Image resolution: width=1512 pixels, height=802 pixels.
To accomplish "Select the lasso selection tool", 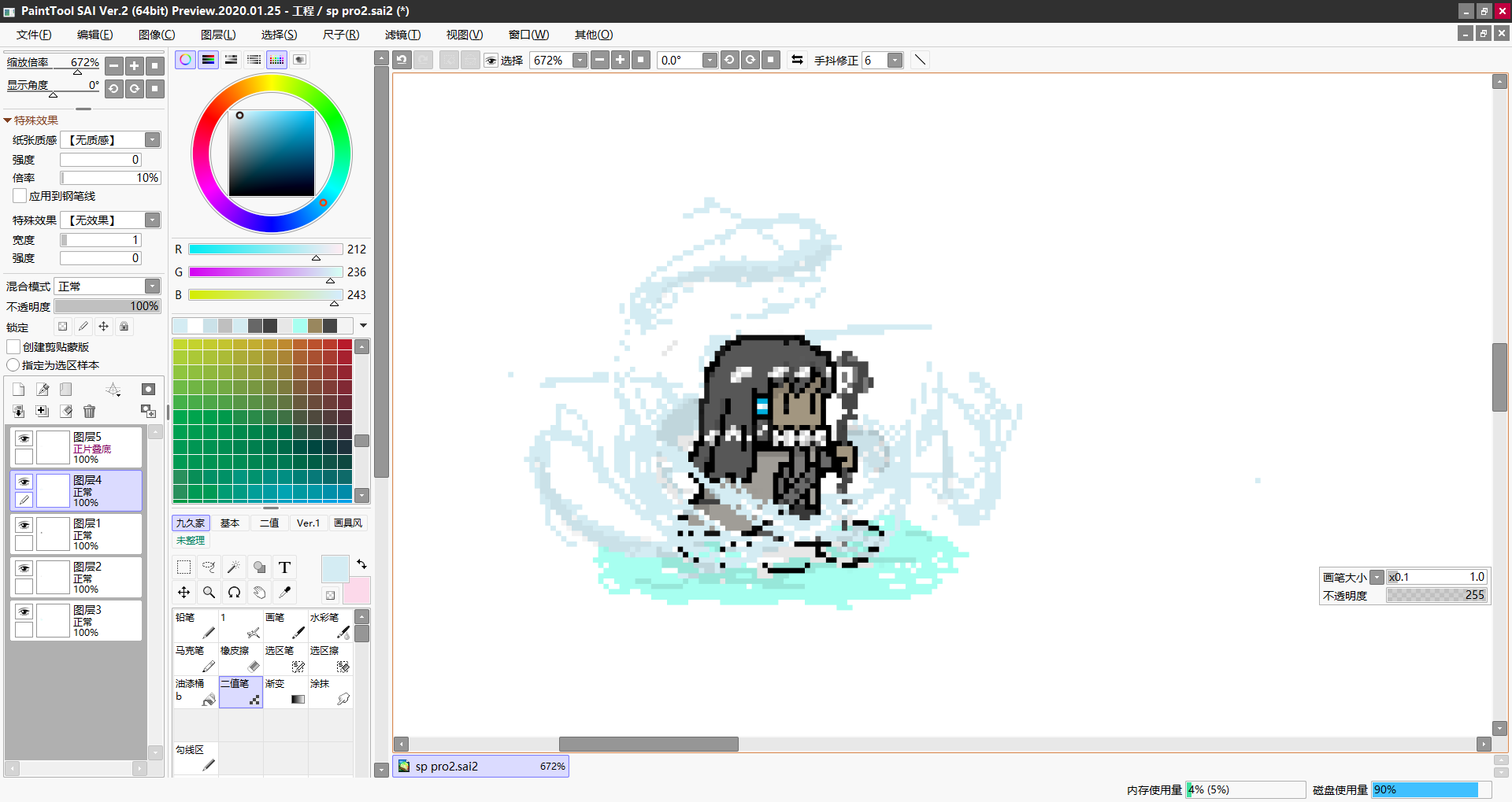I will tap(209, 567).
